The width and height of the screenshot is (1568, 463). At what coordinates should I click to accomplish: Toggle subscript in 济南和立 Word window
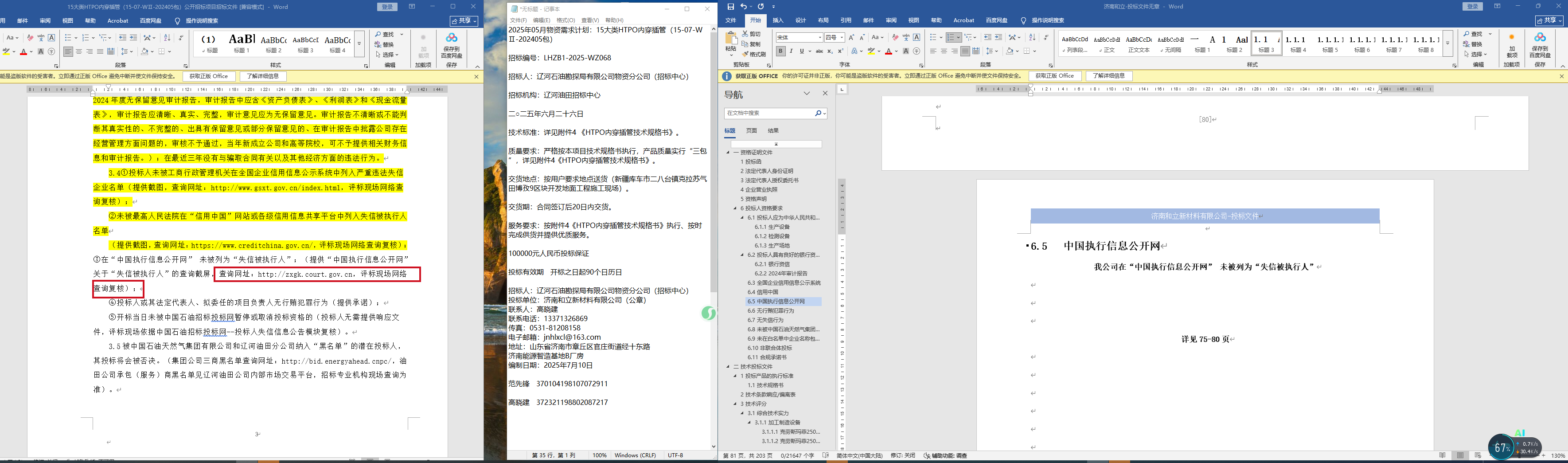pyautogui.click(x=830, y=51)
